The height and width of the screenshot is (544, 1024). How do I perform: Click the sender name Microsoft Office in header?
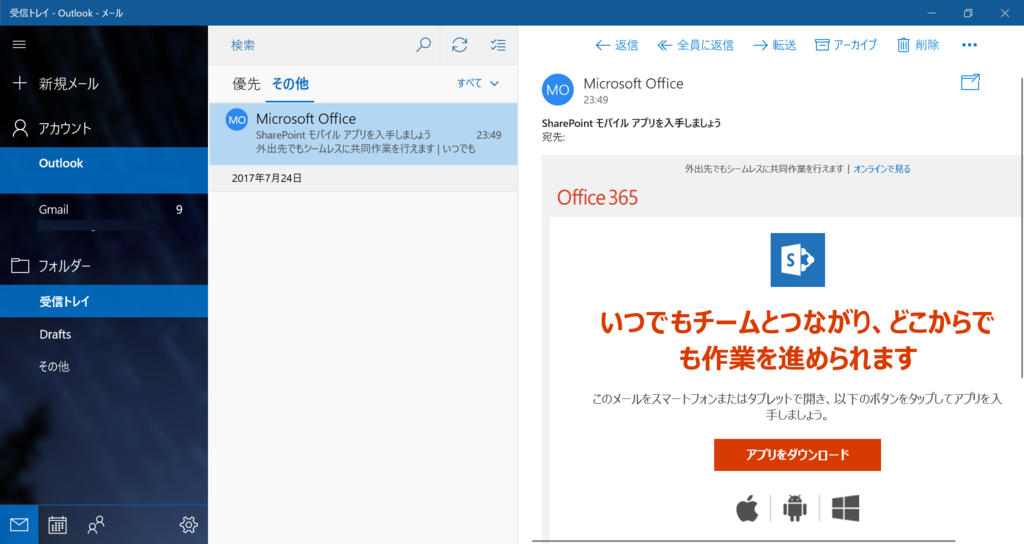click(x=633, y=84)
